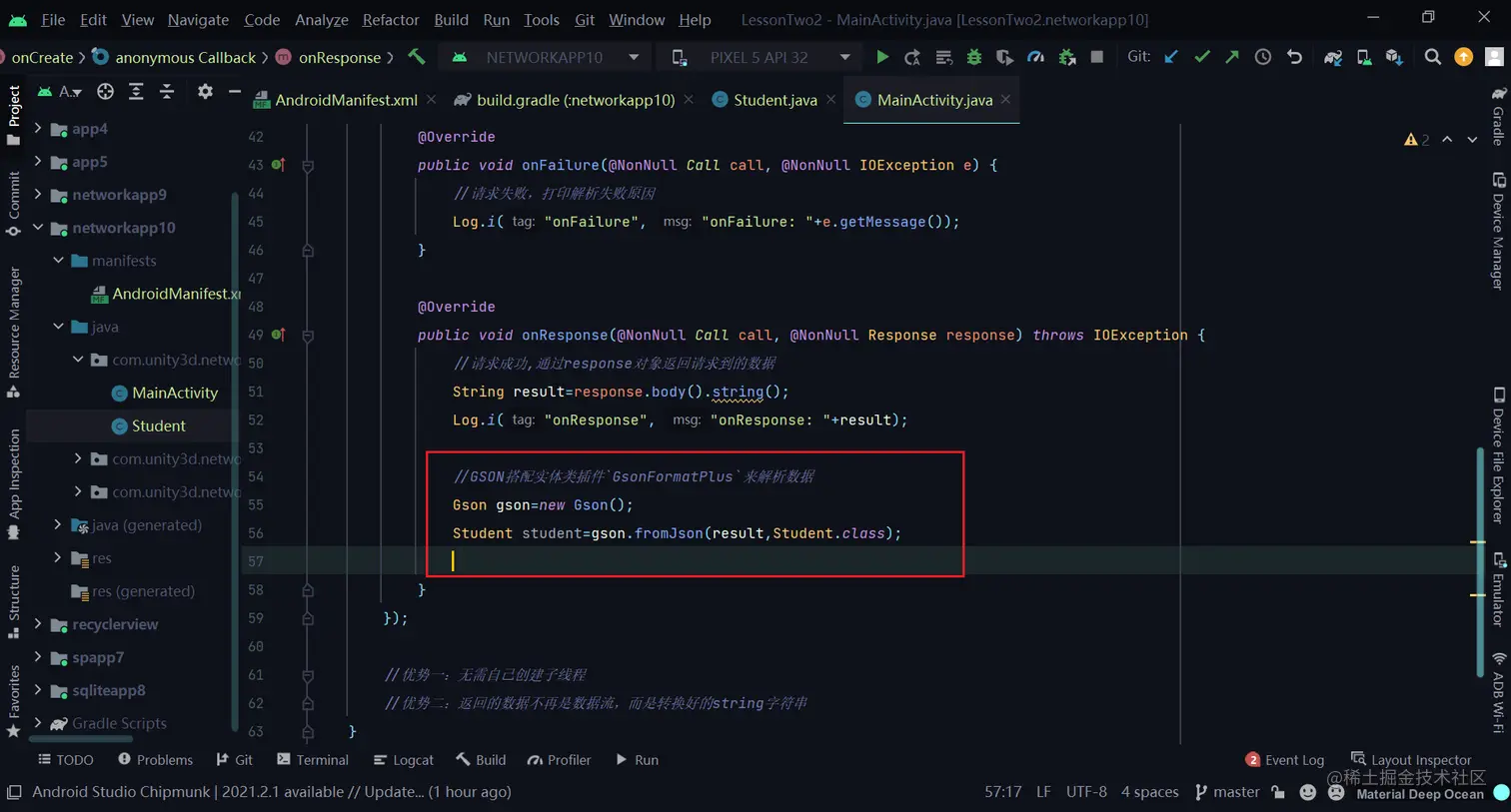Click the Attach Debugger to Android Process icon
The image size is (1511, 812).
pyautogui.click(x=1067, y=57)
